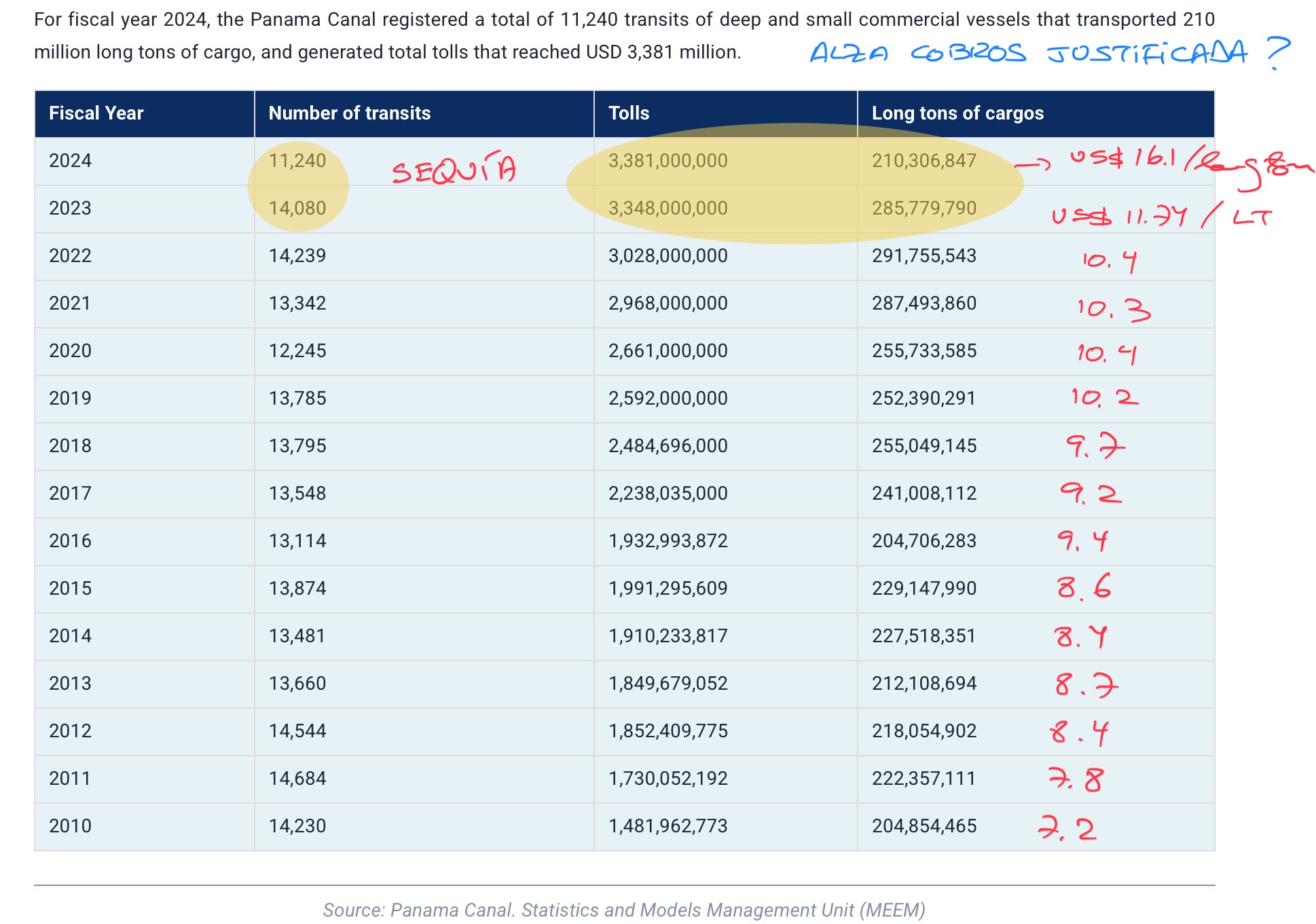Select the 2022 fiscal year cell

70,256
